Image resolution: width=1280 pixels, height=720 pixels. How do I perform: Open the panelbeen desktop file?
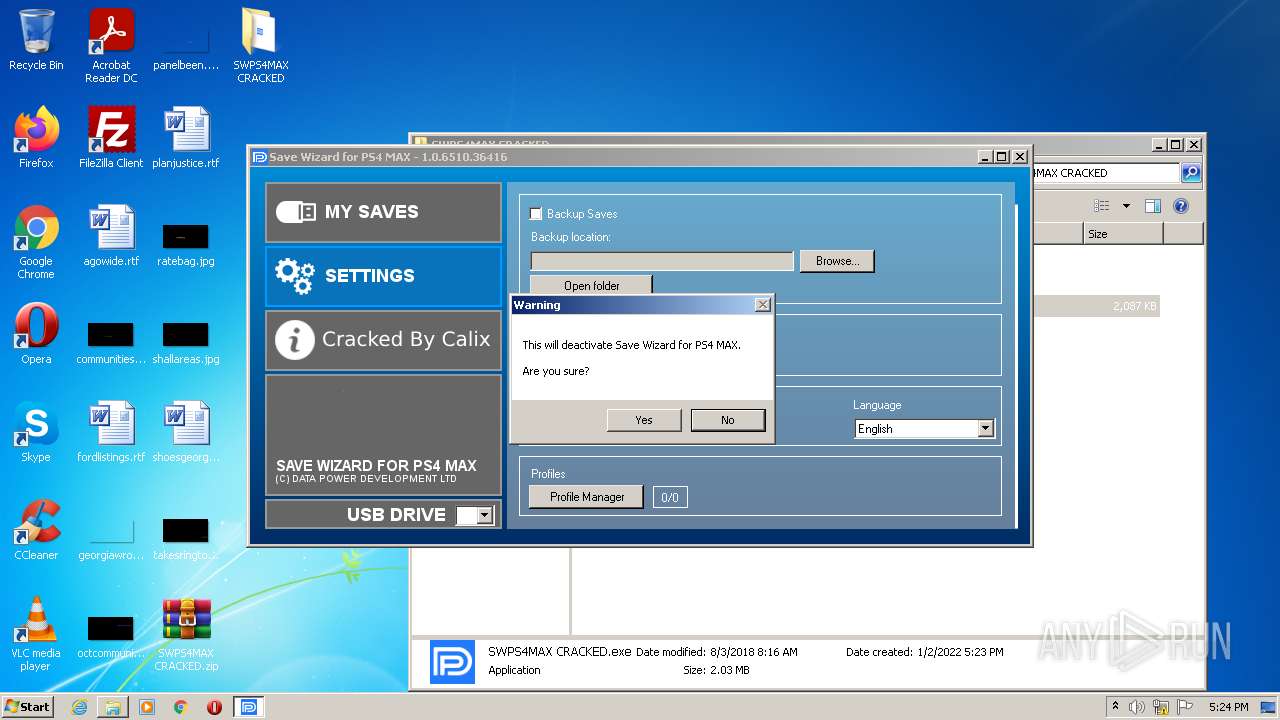pos(186,46)
